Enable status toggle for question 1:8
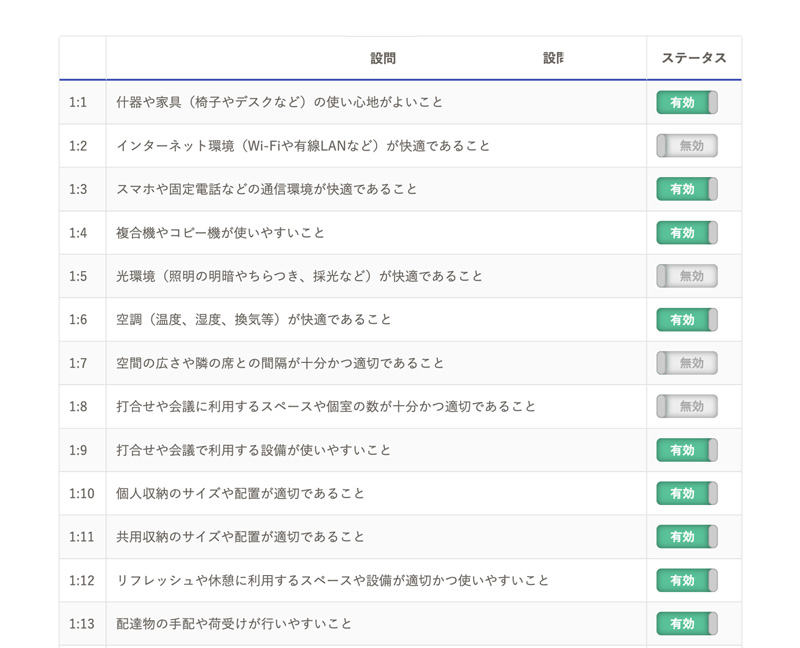 pyautogui.click(x=687, y=407)
